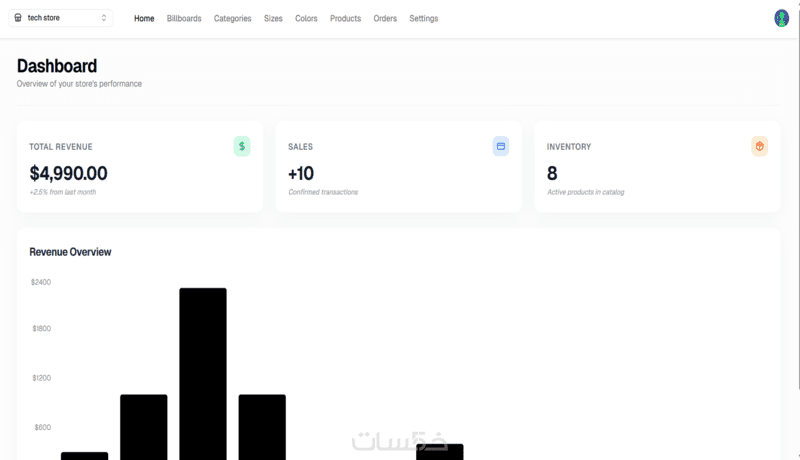Open the tech store switcher dropdown
800x460 pixels.
click(x=61, y=18)
